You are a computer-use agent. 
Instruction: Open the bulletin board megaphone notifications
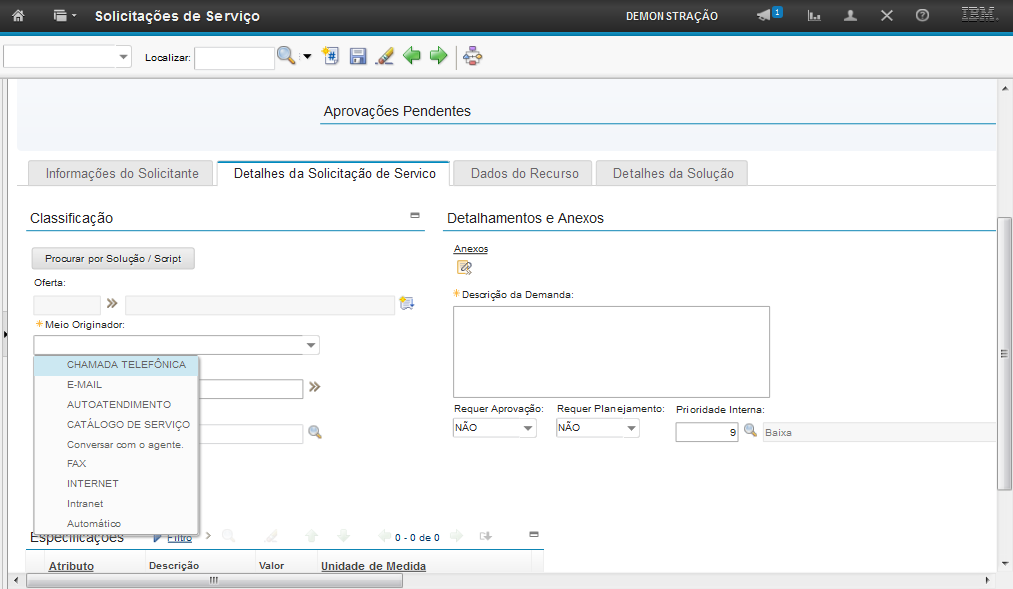click(765, 16)
